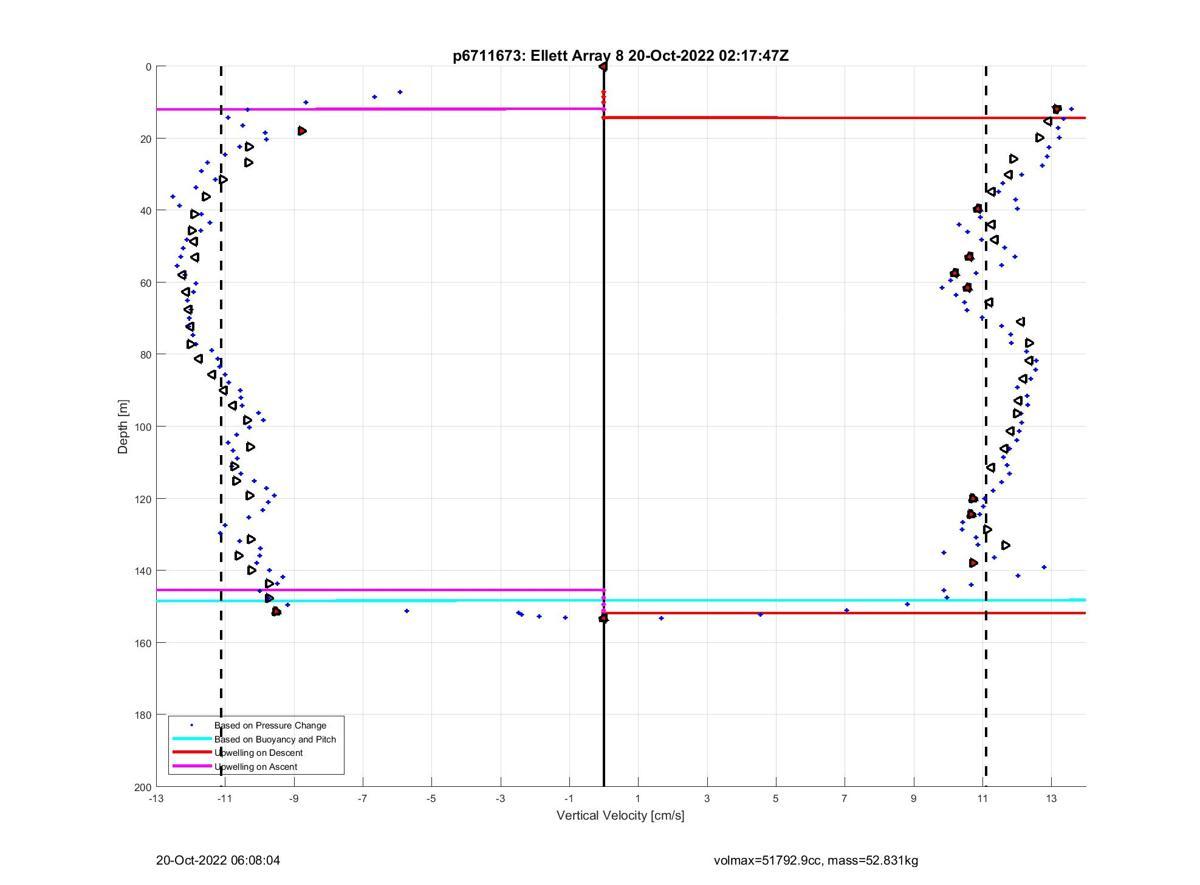Screen dimensions: 1200x885
Task: Click the magenta horizontal line near 145 m depth
Action: (380, 590)
